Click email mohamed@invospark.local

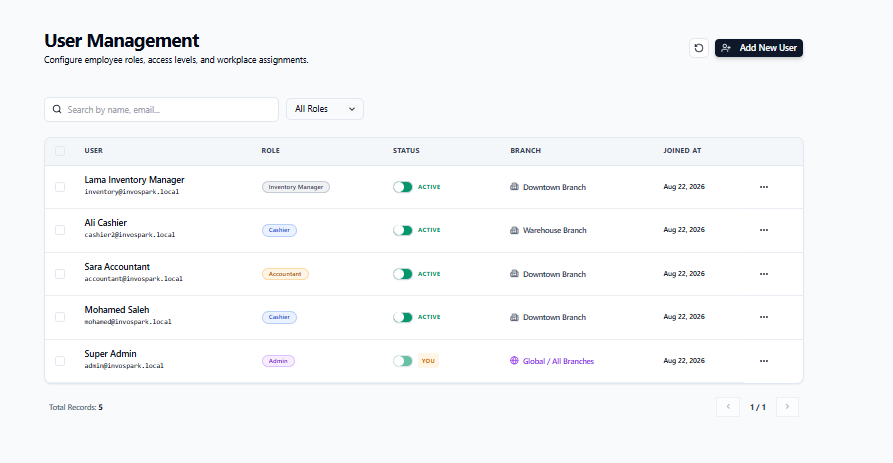(128, 322)
